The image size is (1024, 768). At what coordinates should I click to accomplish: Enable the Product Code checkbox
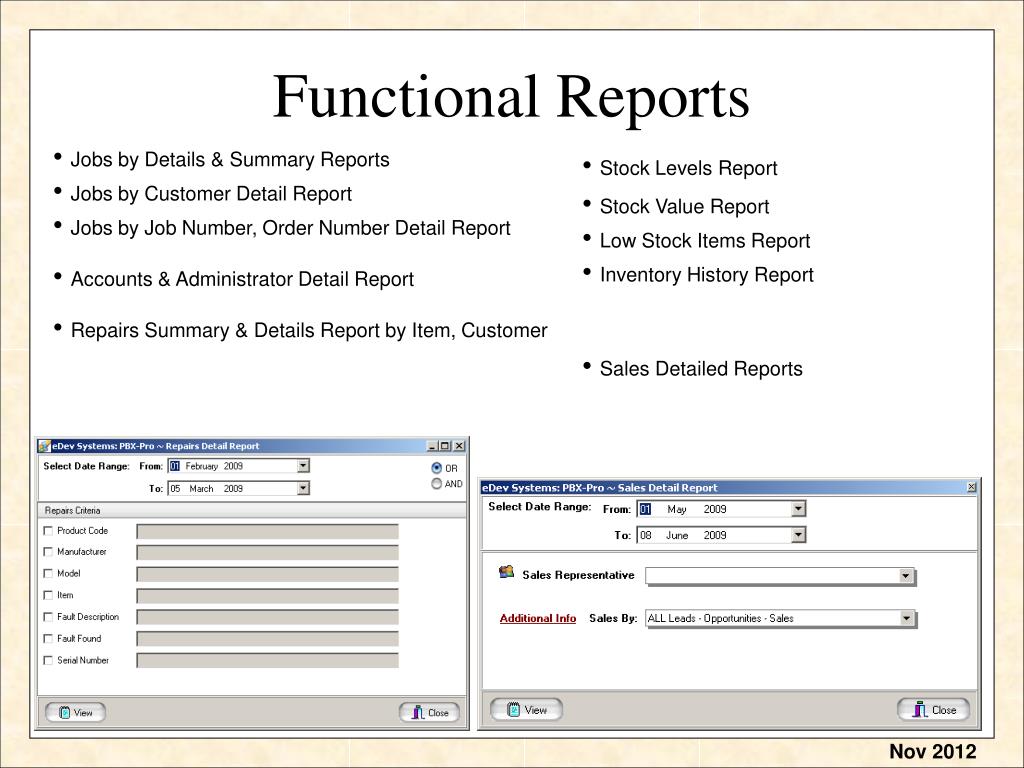[x=48, y=531]
